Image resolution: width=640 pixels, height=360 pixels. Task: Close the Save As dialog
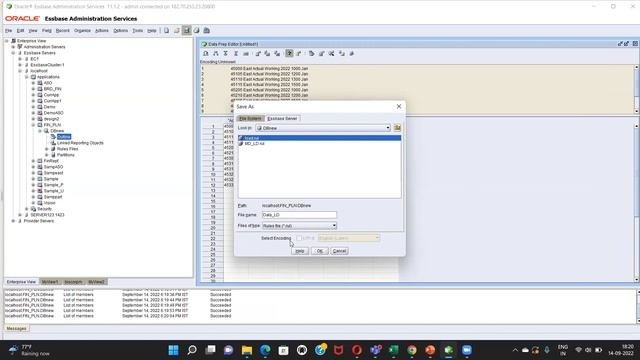point(399,106)
